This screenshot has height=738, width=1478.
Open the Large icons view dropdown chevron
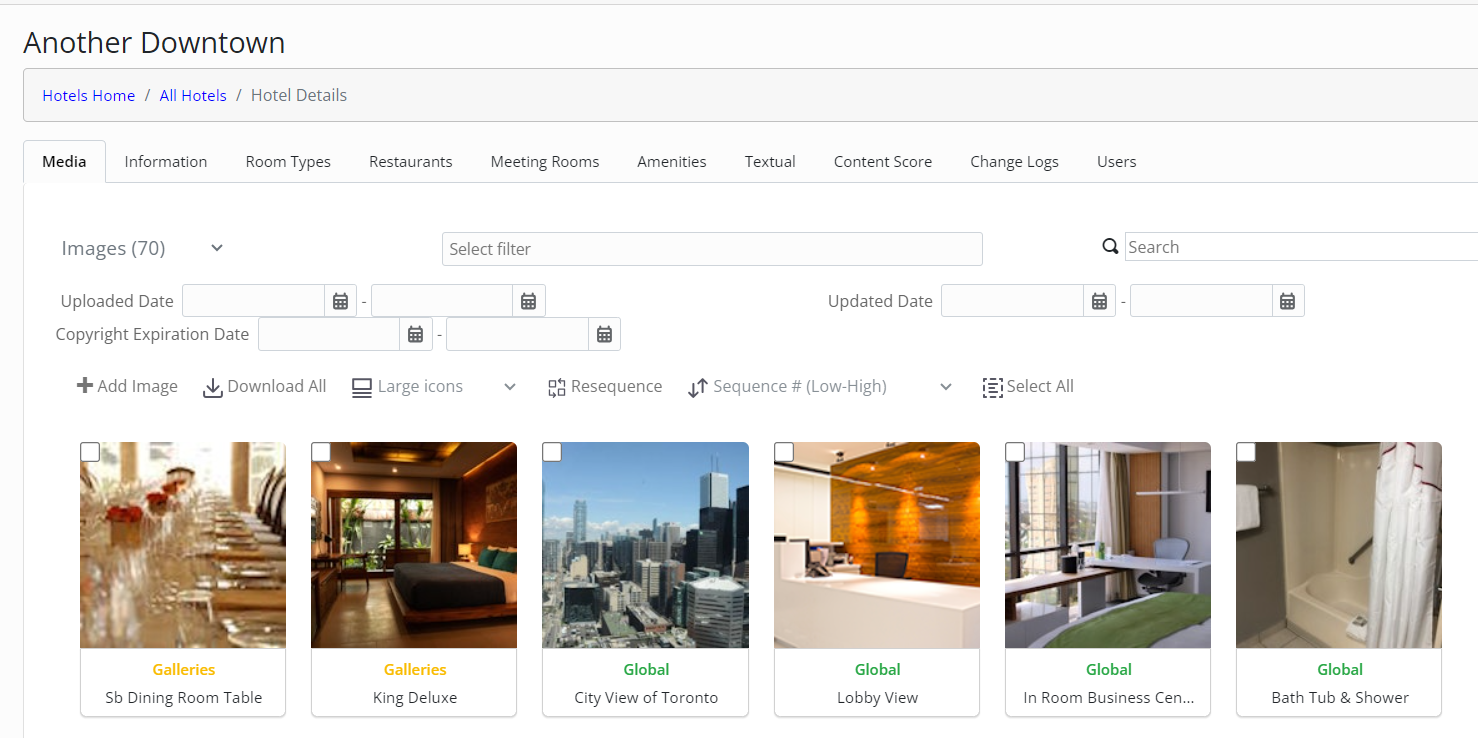[510, 387]
